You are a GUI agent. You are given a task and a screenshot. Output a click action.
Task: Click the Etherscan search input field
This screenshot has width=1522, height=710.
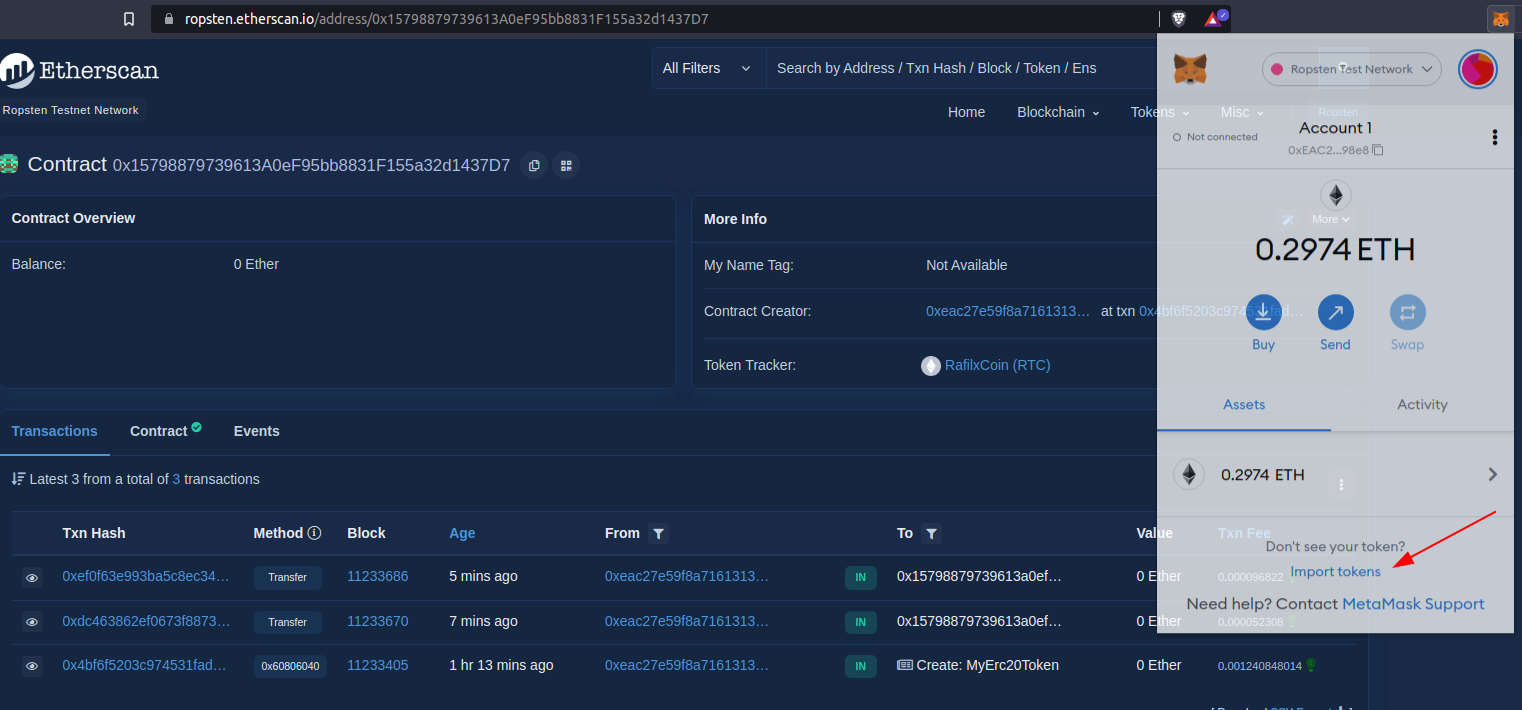click(960, 68)
